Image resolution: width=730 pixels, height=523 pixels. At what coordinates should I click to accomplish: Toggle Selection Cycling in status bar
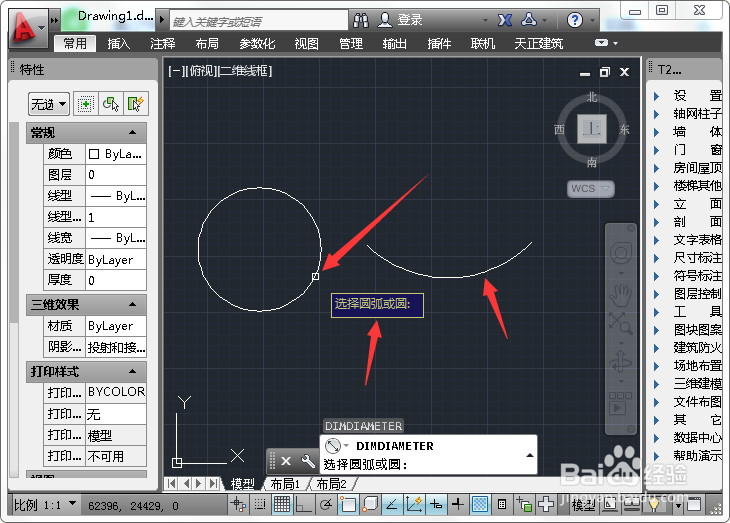pyautogui.click(x=524, y=504)
